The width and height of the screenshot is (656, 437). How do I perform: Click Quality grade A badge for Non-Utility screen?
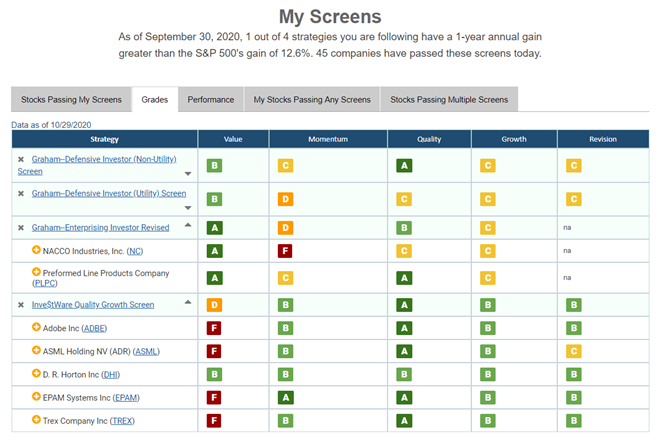tap(404, 166)
